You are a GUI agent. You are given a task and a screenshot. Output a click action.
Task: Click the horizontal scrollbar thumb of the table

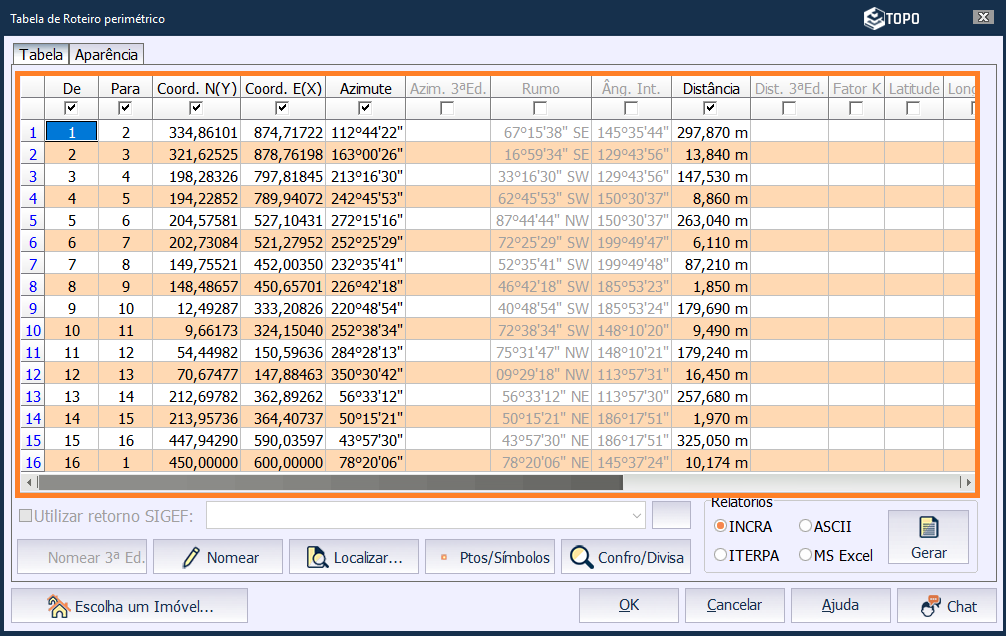coord(330,482)
